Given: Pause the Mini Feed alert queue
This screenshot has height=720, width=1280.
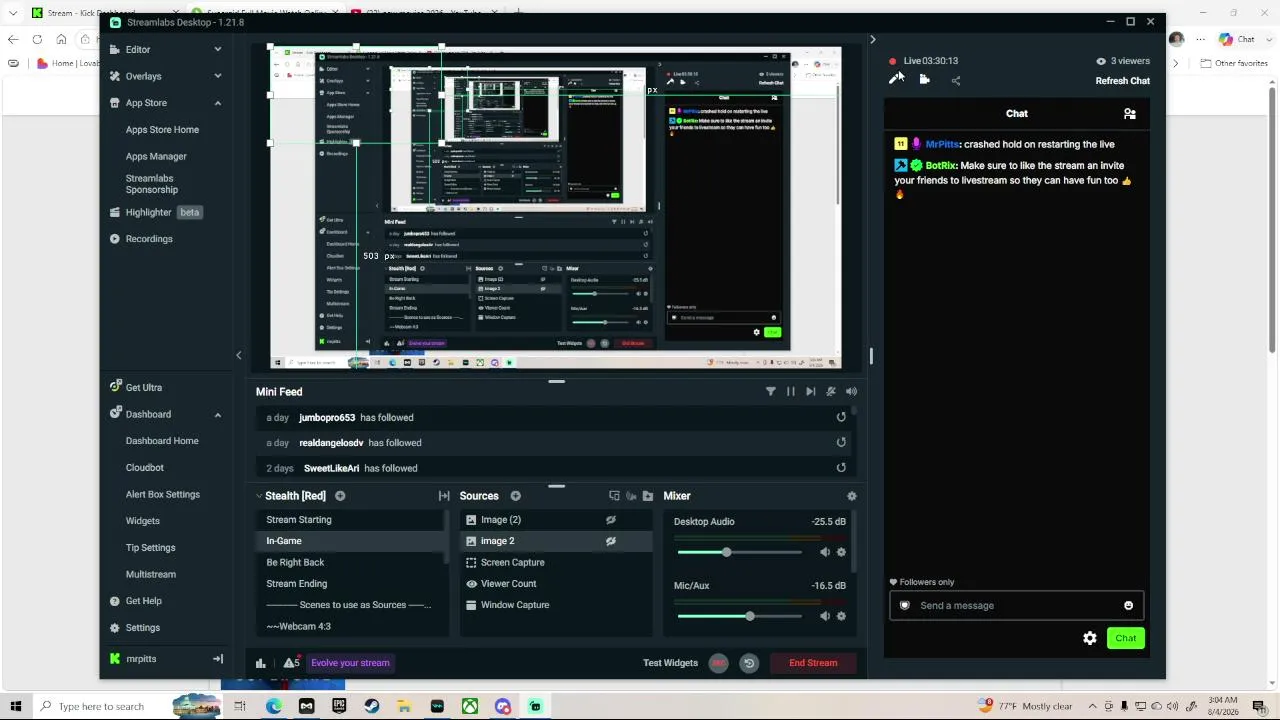Looking at the screenshot, I should [790, 392].
